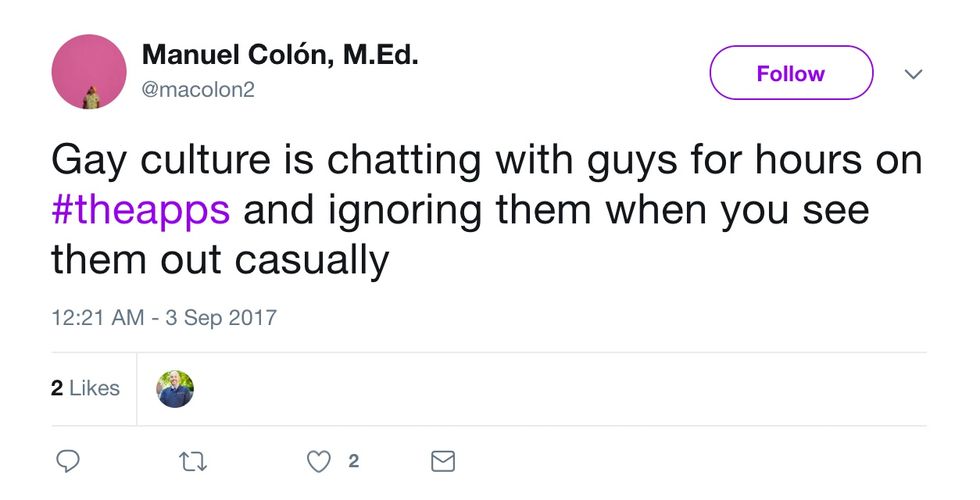View the profile of the liker's avatar
Screen dimensions: 980x500
point(175,389)
